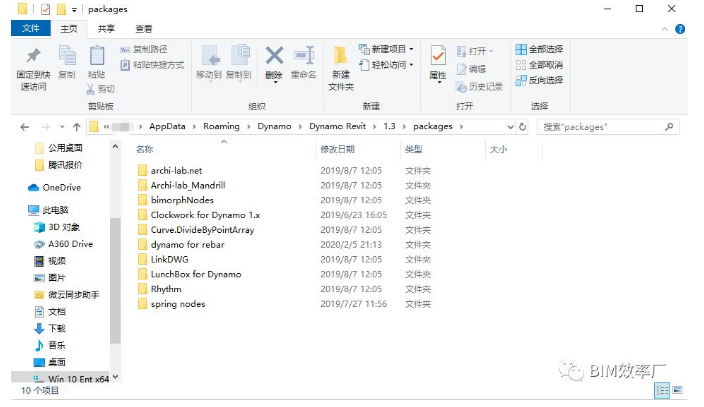704x407 pixels.
Task: Collapse the ribbon with the chevron
Action: [664, 29]
